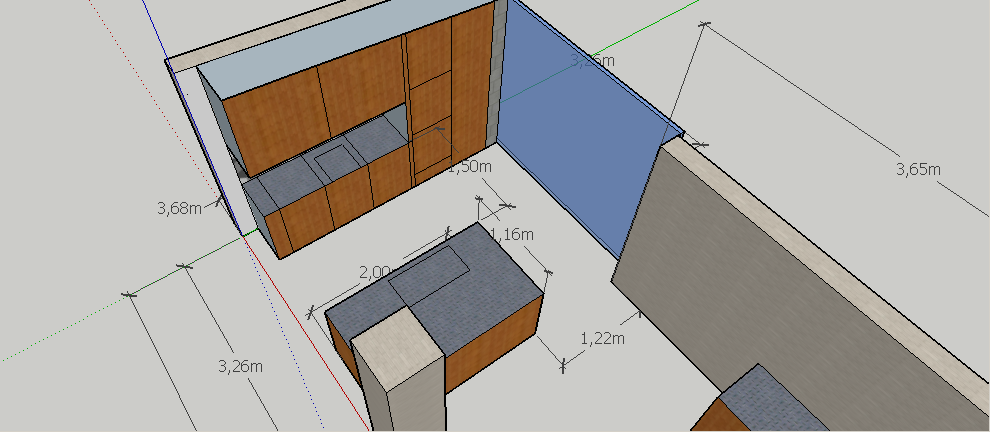Click the countertop in the bottom right corner
This screenshot has width=991, height=432.
(765, 395)
